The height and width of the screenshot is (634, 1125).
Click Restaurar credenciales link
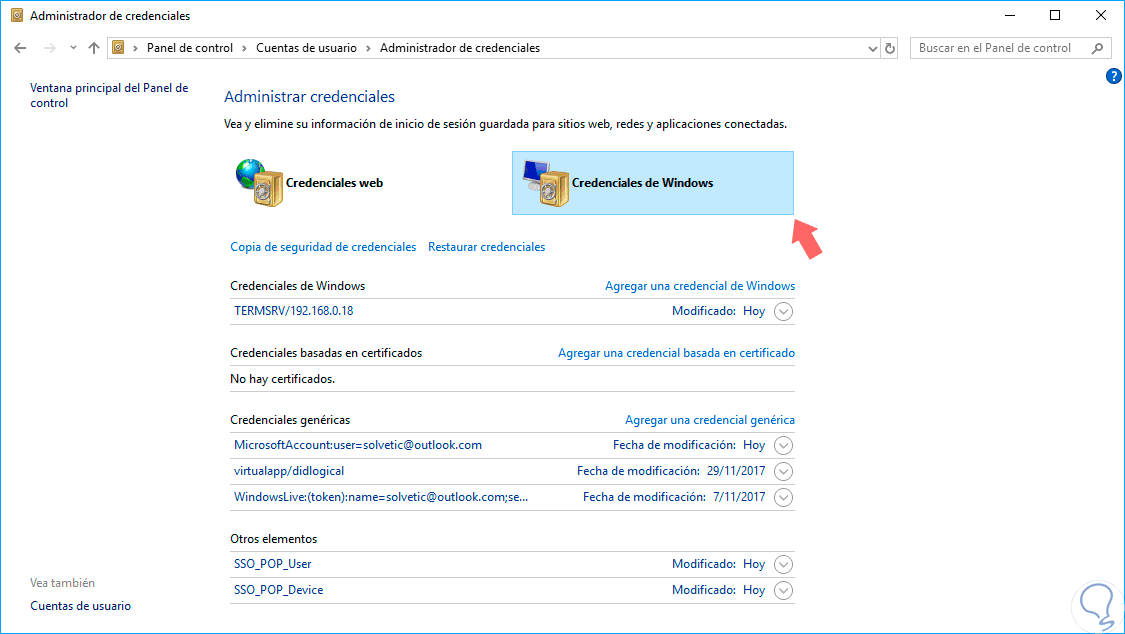click(486, 247)
